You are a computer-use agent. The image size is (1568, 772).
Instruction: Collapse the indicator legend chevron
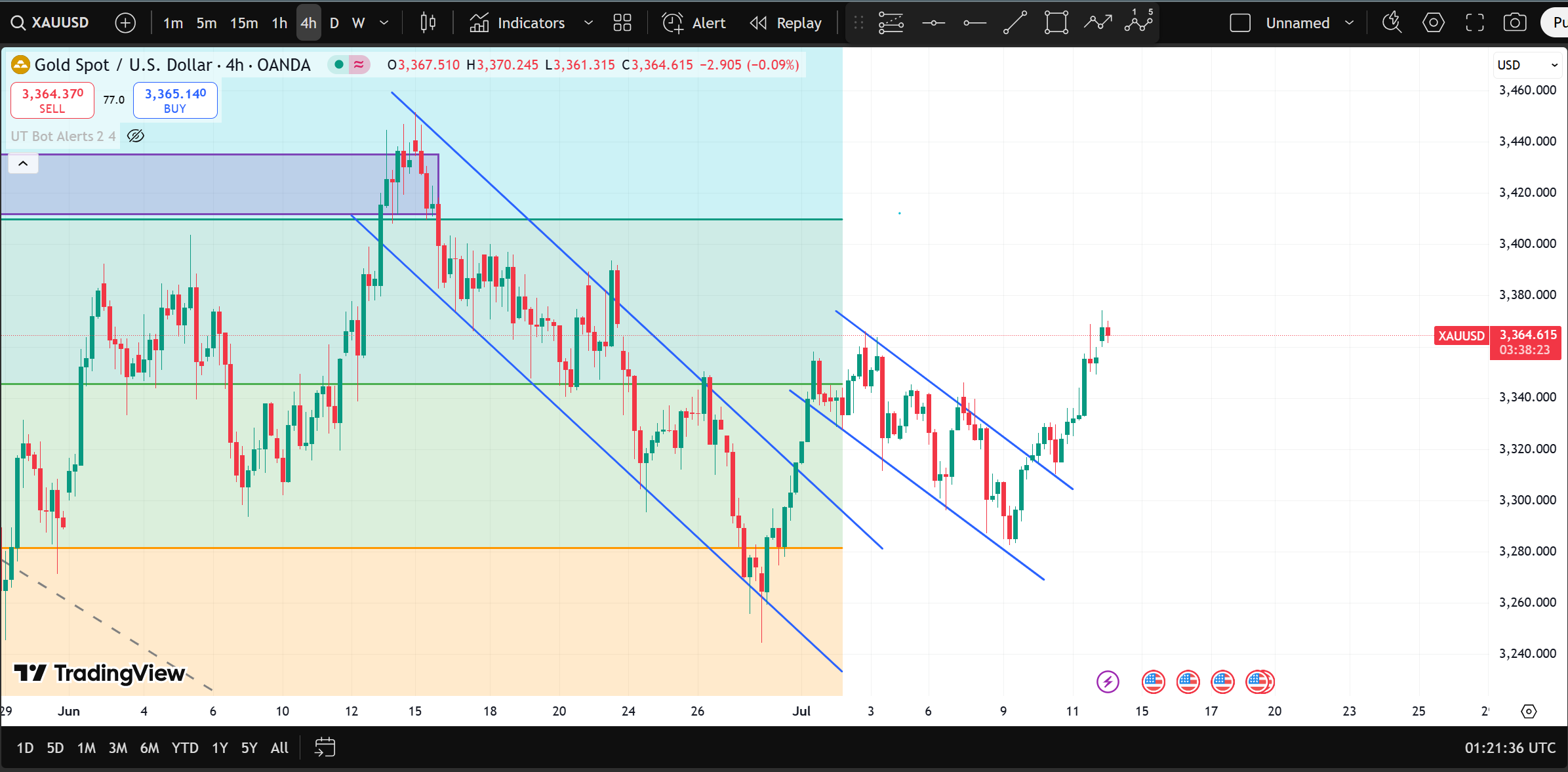click(23, 163)
